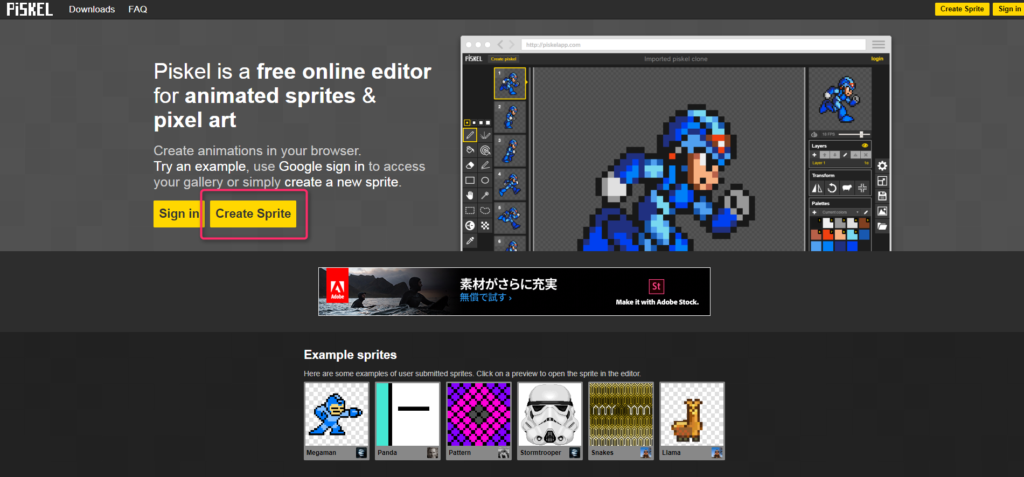Select the Color picker eyedropper tool
This screenshot has height=477, width=1024.
click(x=469, y=241)
